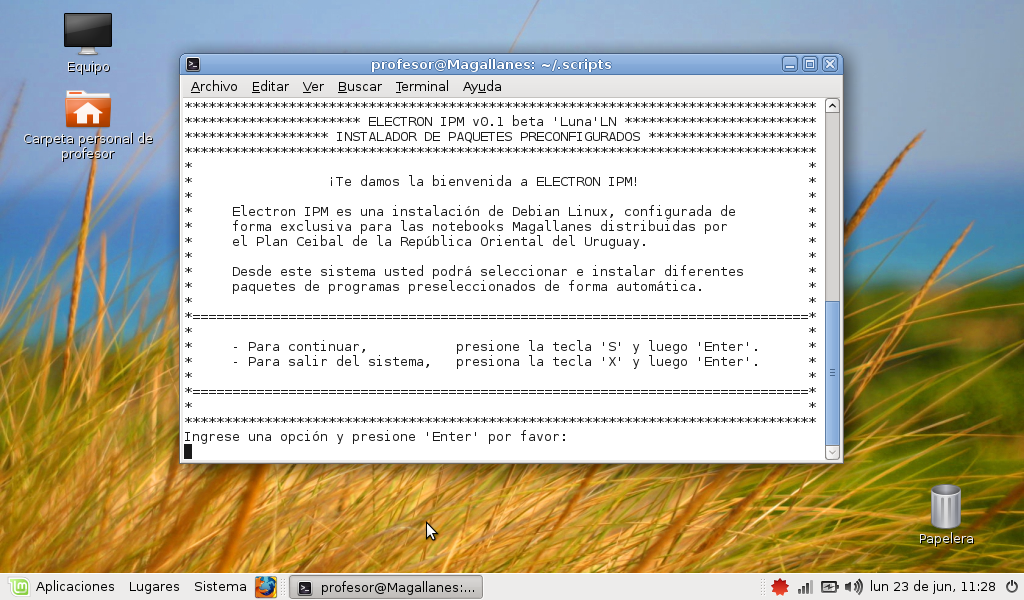Open the Buscar menu
1024x600 pixels.
(360, 87)
